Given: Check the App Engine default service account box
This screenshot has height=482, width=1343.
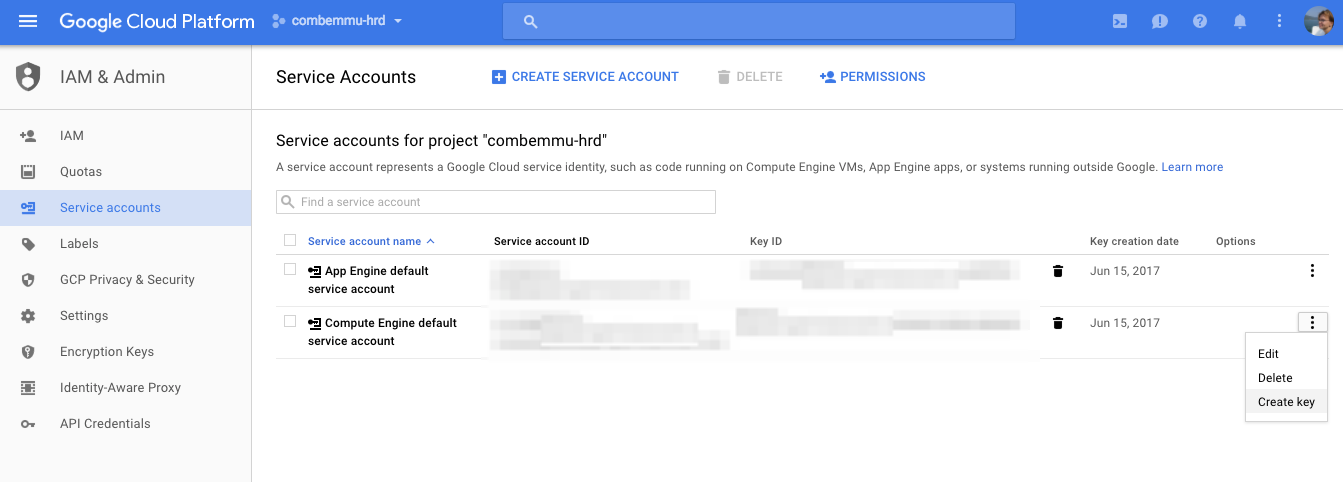Looking at the screenshot, I should pyautogui.click(x=290, y=269).
